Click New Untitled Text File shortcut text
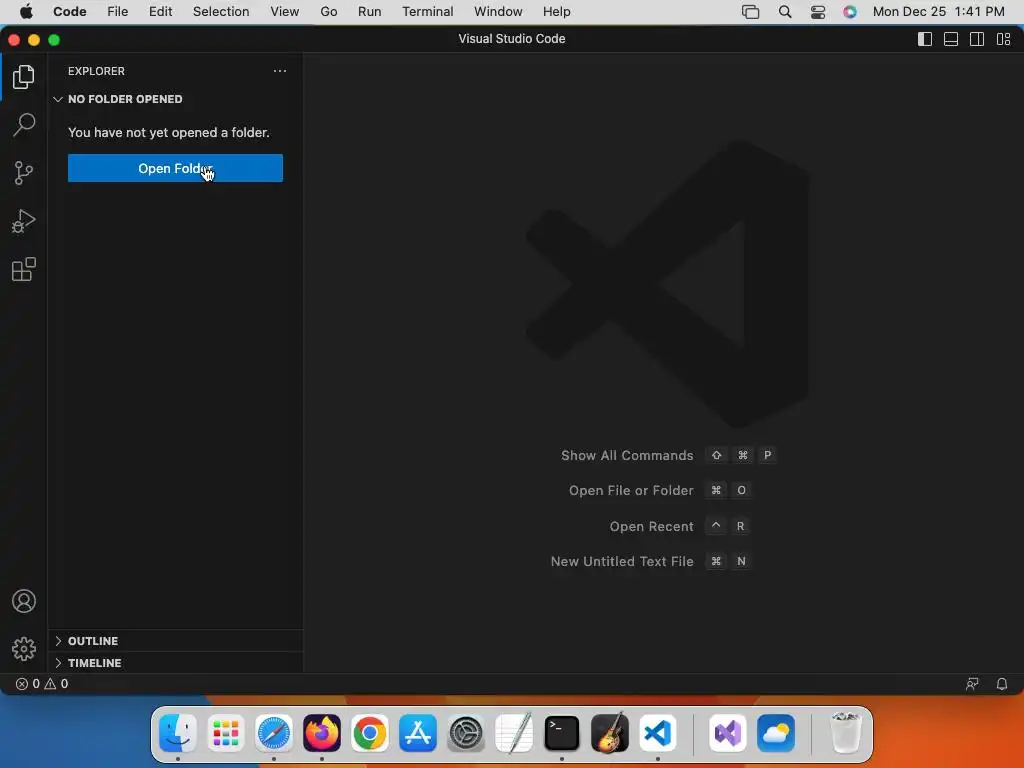This screenshot has width=1024, height=768. (622, 562)
